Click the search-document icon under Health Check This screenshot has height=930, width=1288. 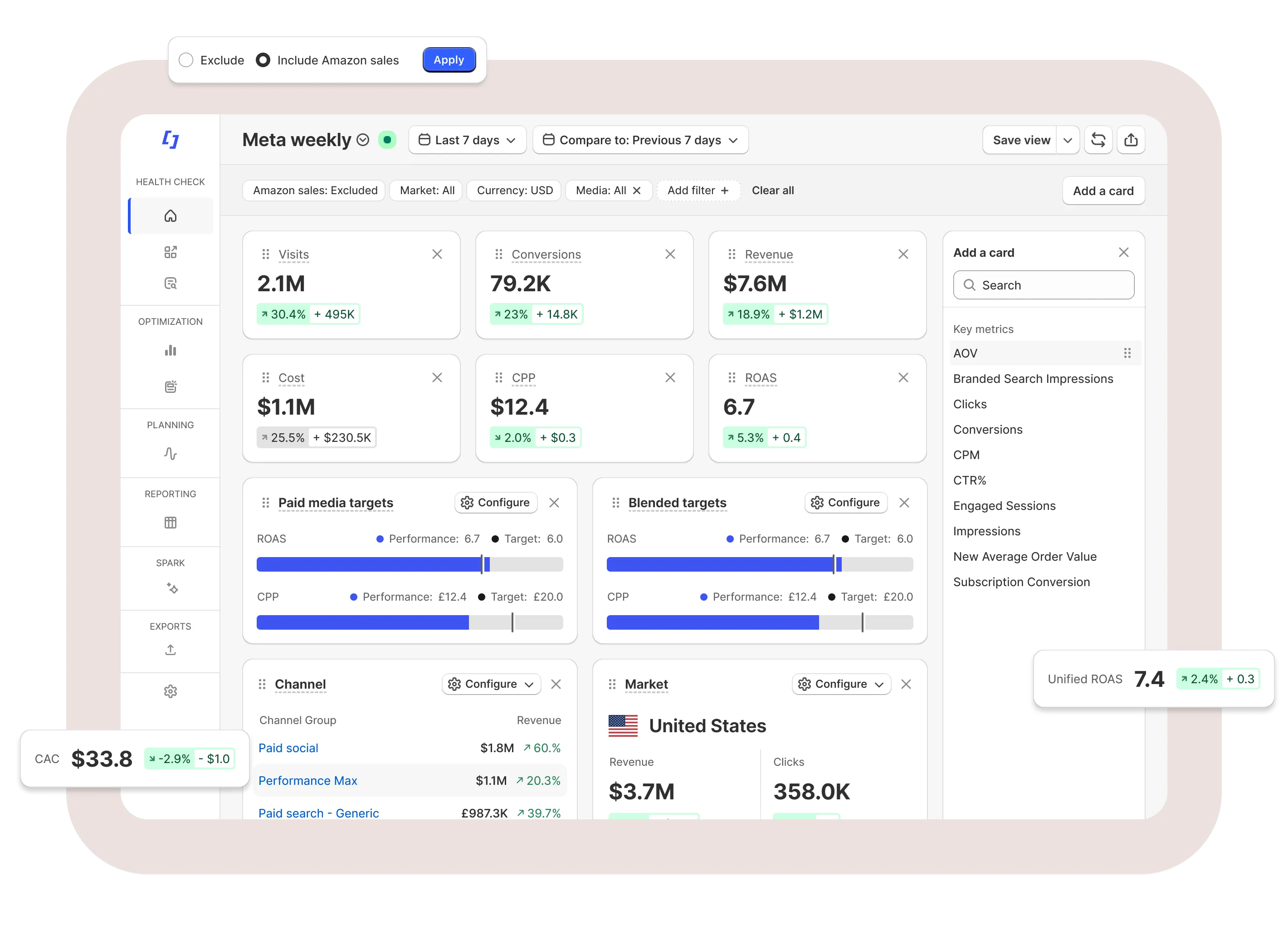(x=171, y=283)
